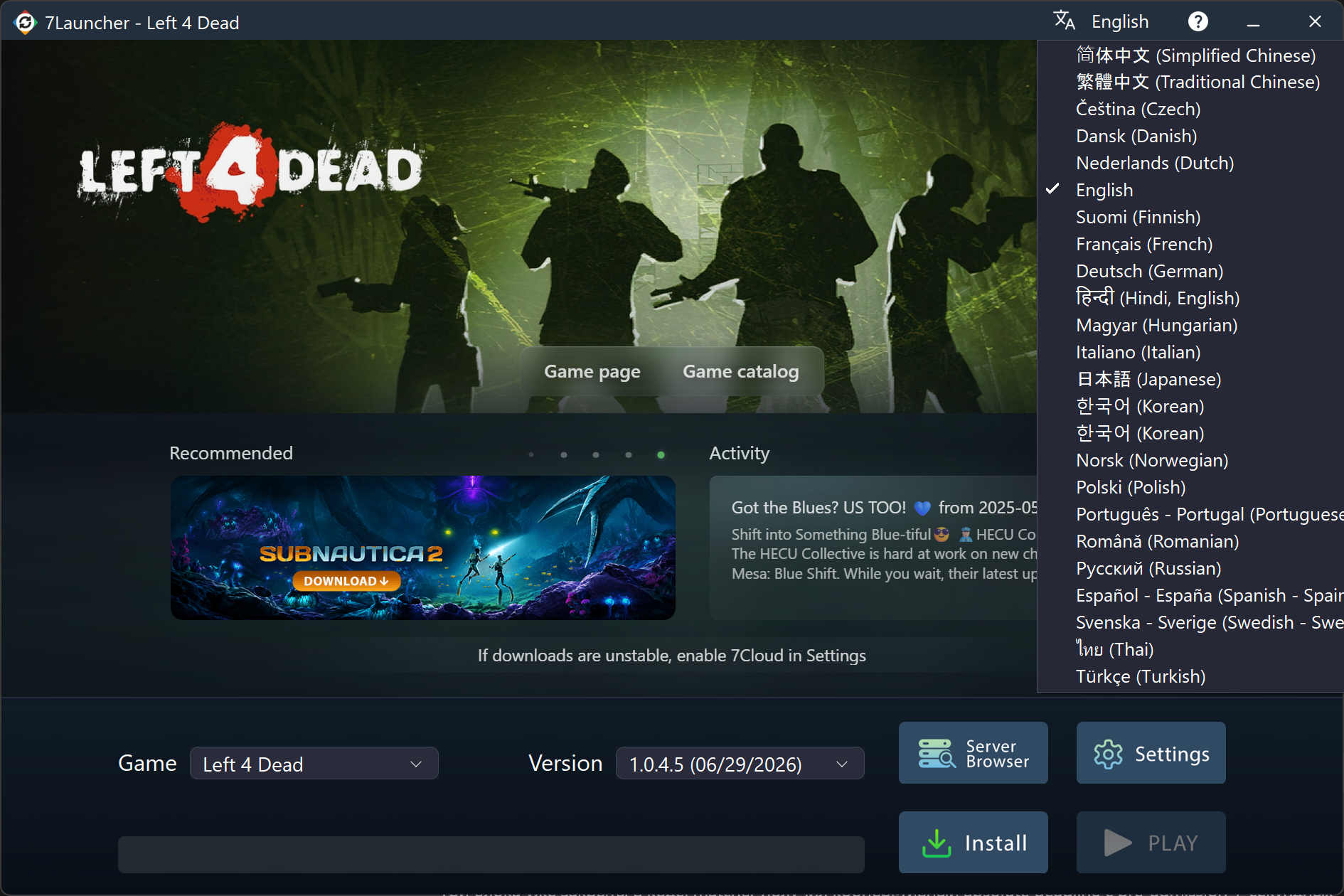Choose Svenska - Sverige language
The image size is (1344, 896).
(x=1191, y=623)
